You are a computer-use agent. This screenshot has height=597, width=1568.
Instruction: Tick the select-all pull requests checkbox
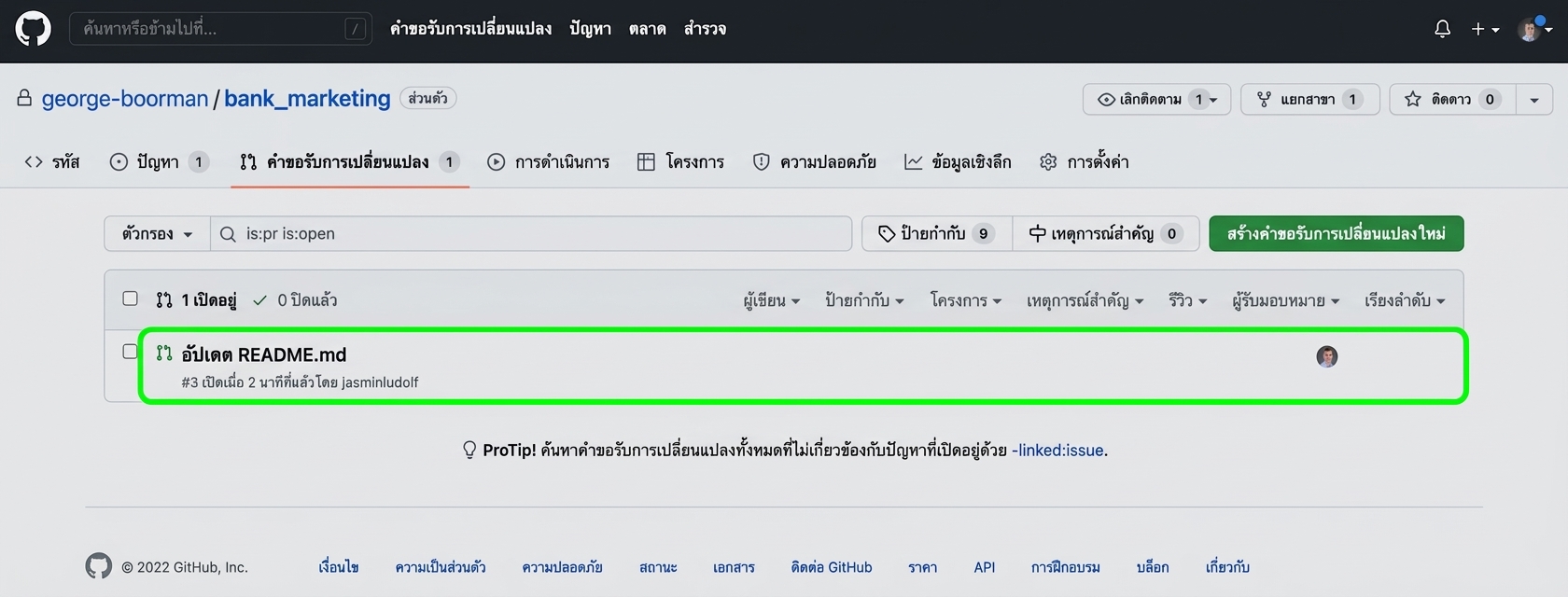pos(131,298)
